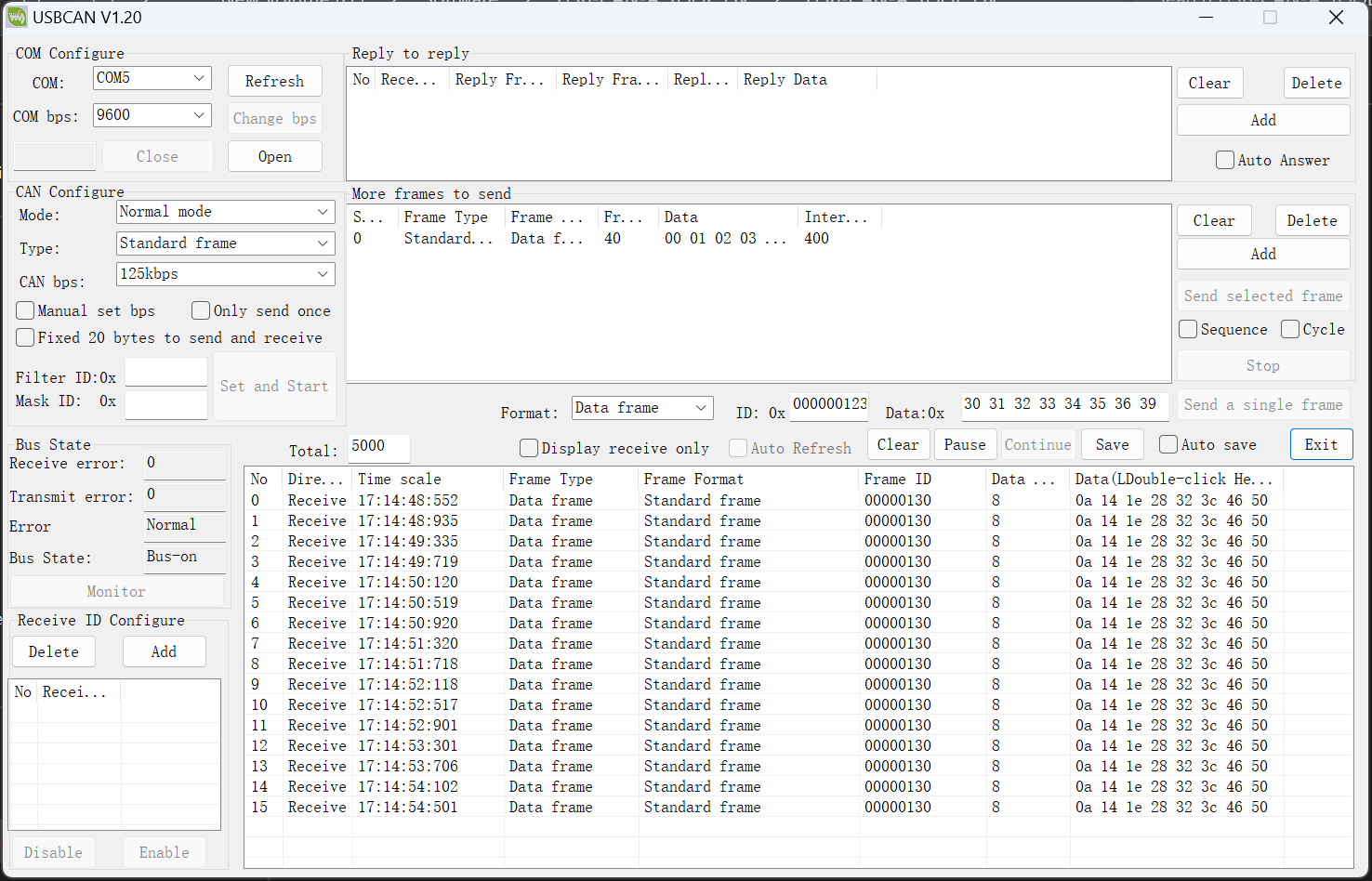Viewport: 1372px width, 881px height.
Task: Enable Auto Answer
Action: coord(1225,160)
